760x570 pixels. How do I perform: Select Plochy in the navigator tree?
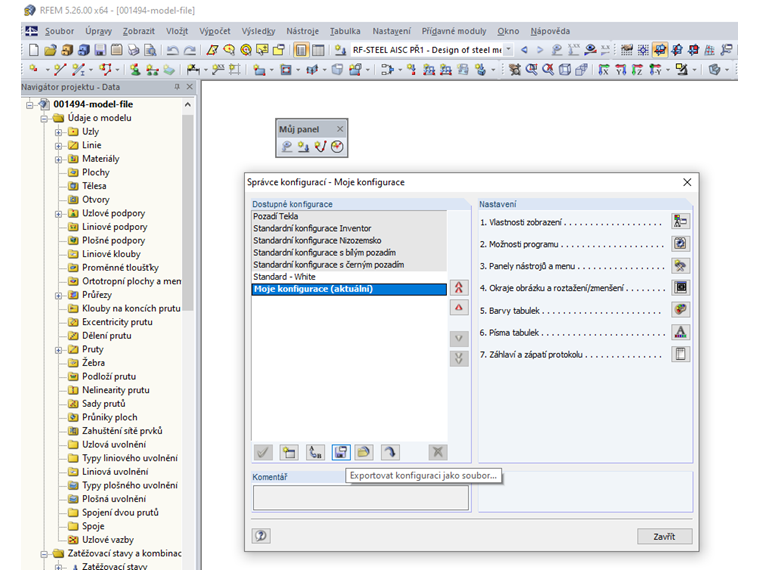(95, 173)
